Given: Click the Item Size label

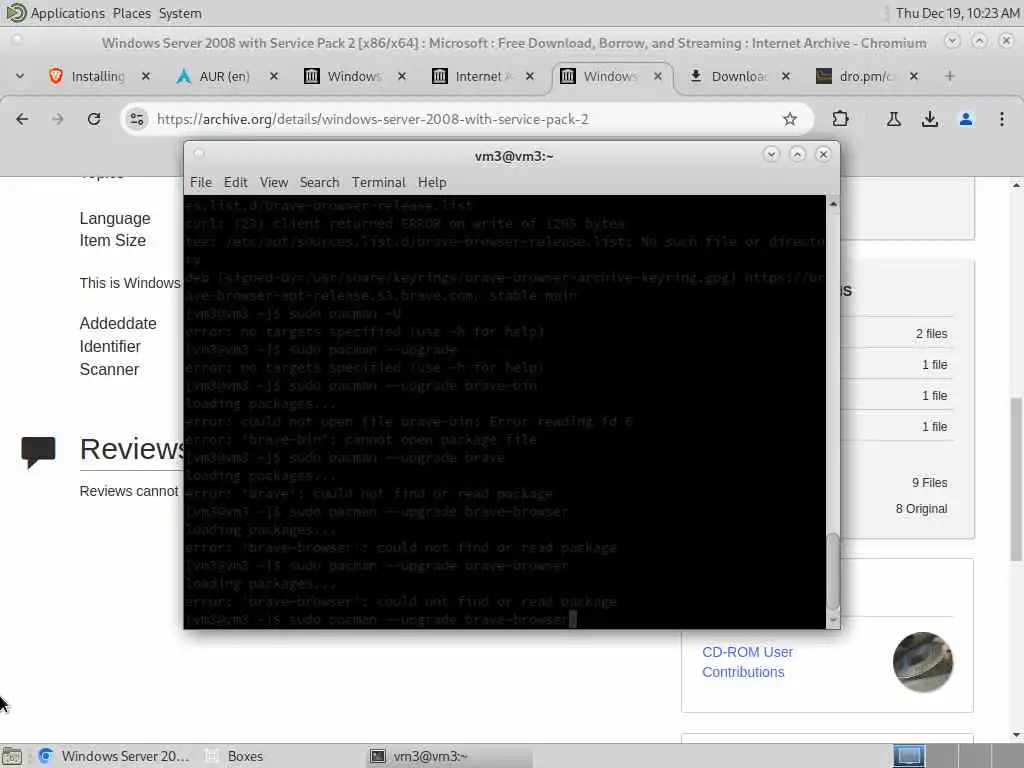Looking at the screenshot, I should click(x=112, y=240).
